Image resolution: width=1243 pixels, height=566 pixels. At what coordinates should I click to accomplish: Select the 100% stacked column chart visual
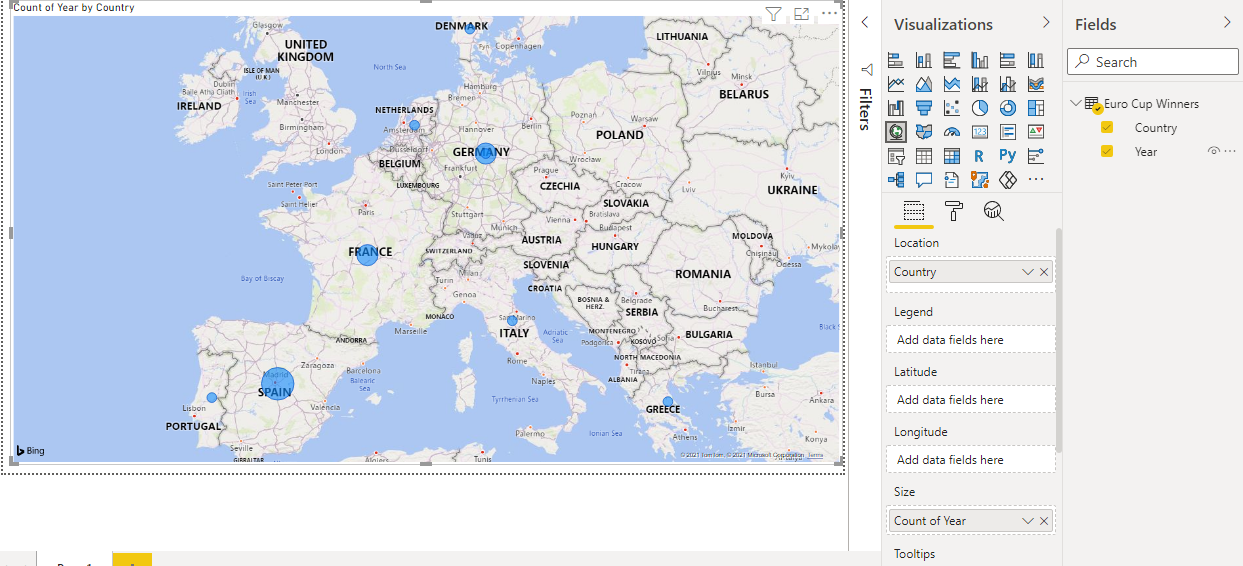coord(1036,60)
